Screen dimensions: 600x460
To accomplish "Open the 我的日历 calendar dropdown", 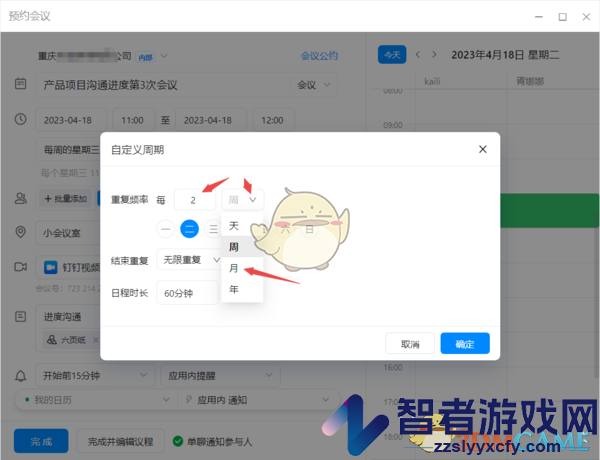I will click(x=96, y=400).
